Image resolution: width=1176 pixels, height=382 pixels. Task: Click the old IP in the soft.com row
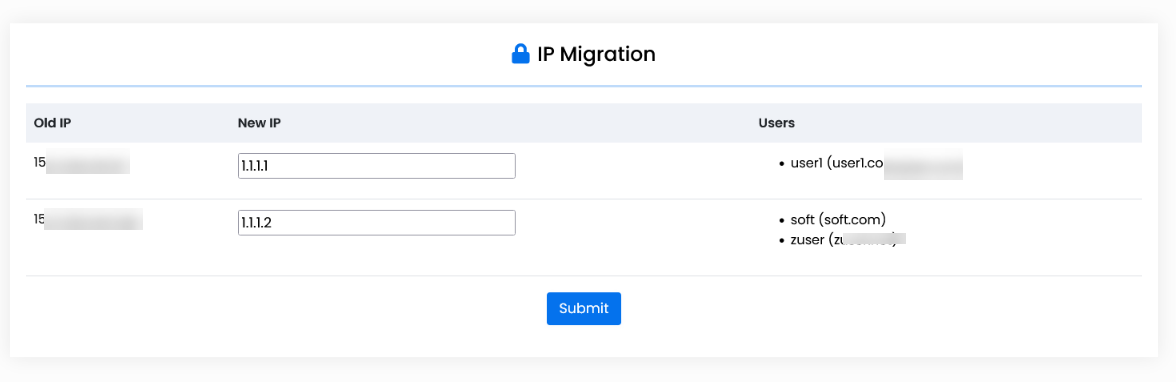click(x=88, y=219)
